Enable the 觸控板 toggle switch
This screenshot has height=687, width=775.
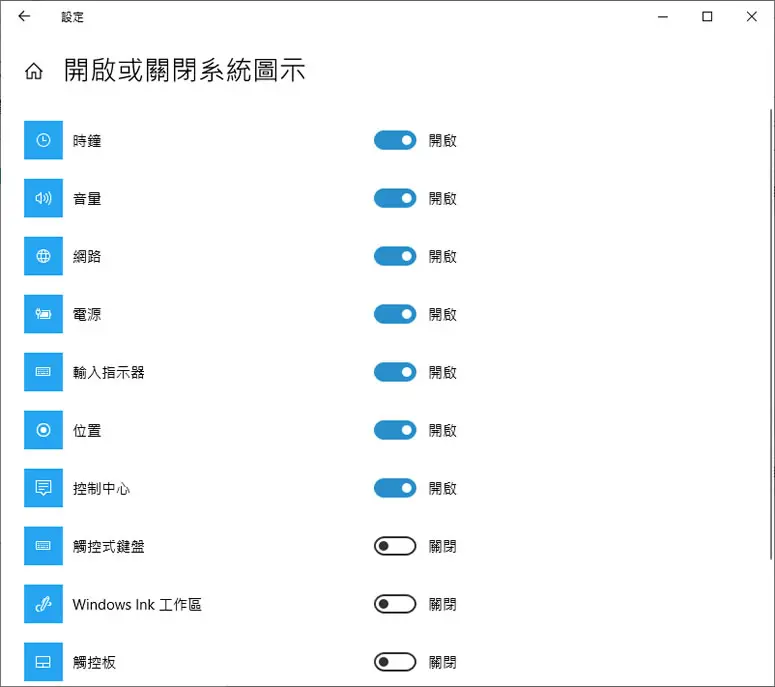coord(395,662)
